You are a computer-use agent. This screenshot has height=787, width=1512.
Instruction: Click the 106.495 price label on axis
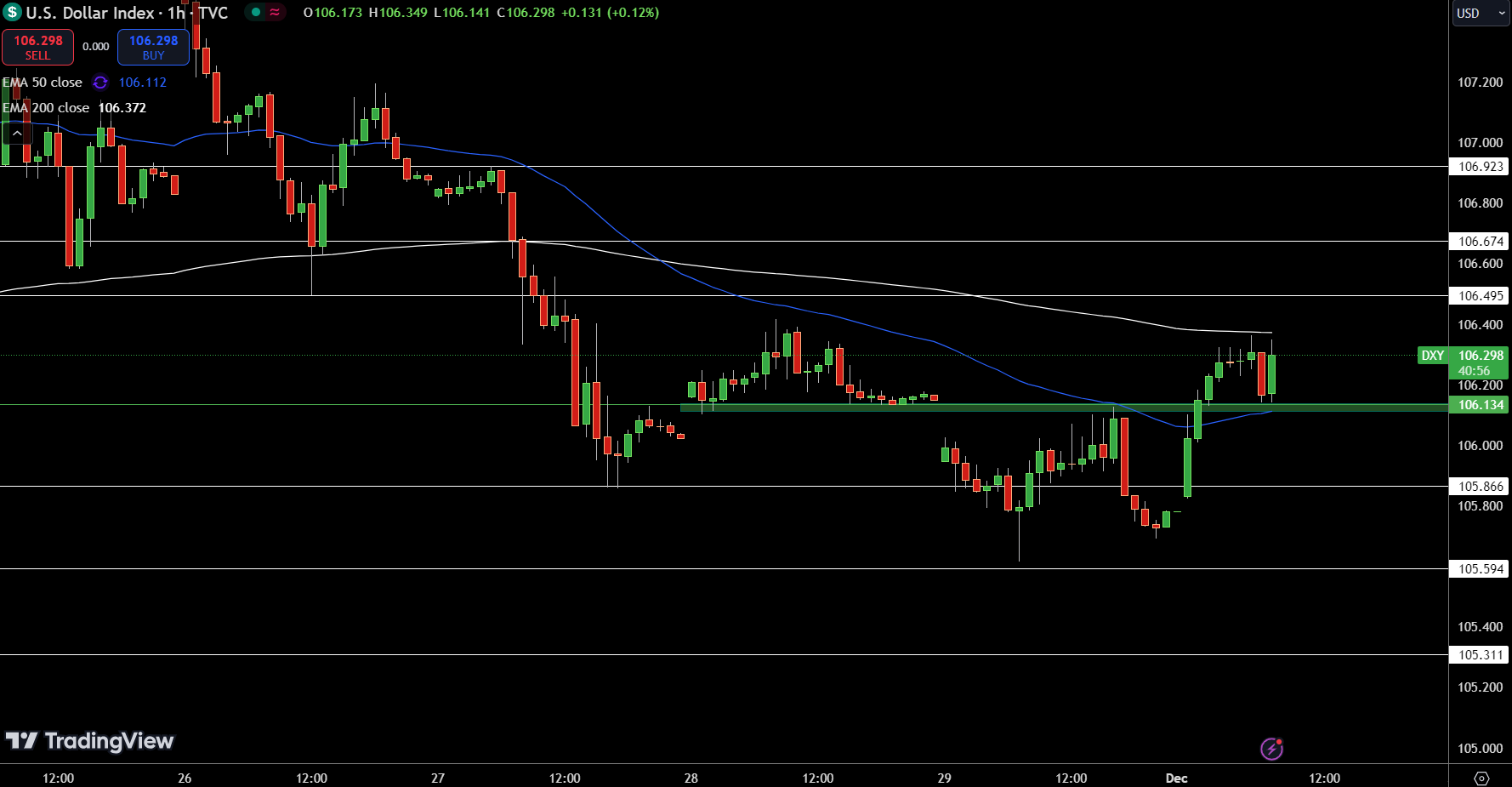coord(1480,296)
